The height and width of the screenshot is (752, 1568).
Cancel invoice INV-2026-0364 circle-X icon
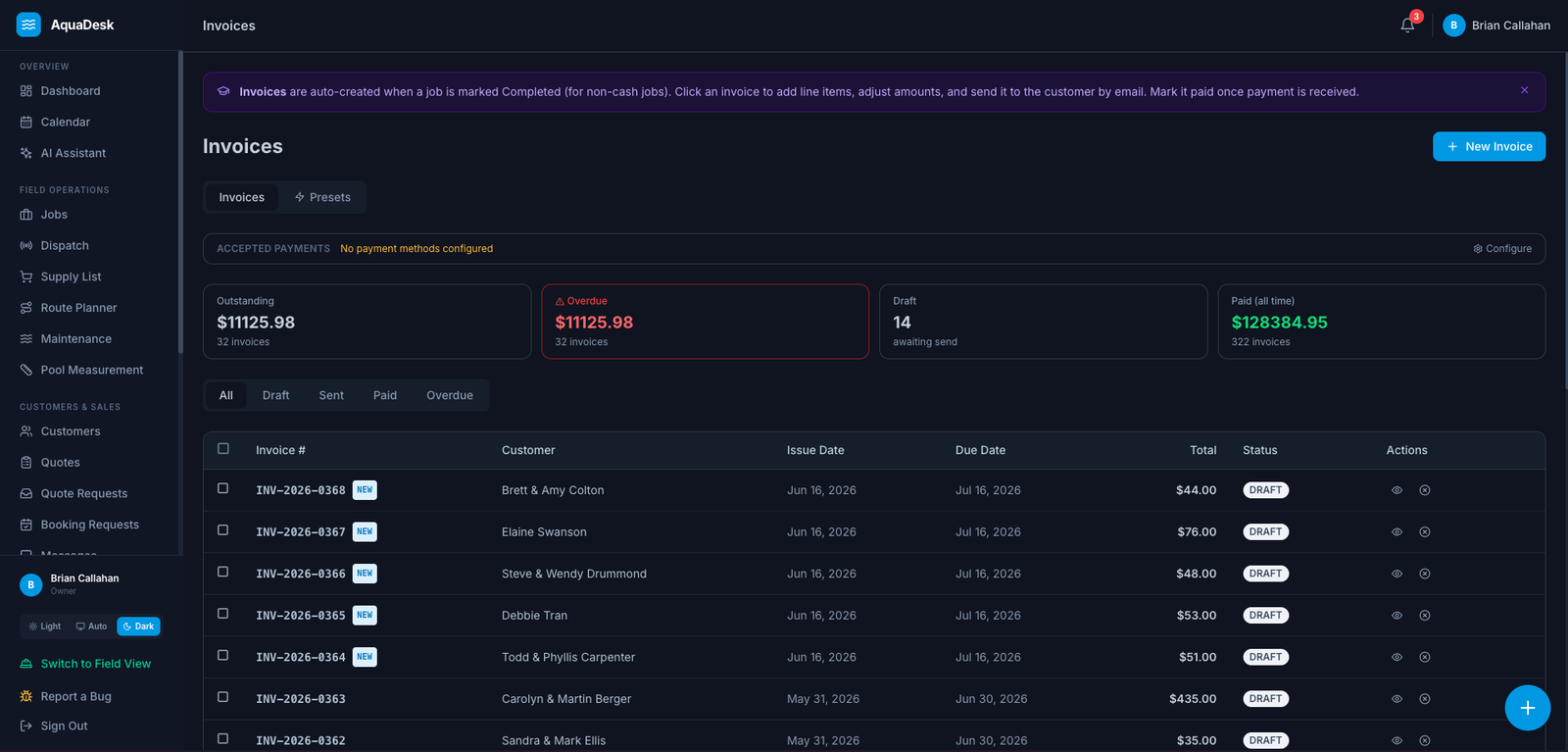coord(1425,657)
